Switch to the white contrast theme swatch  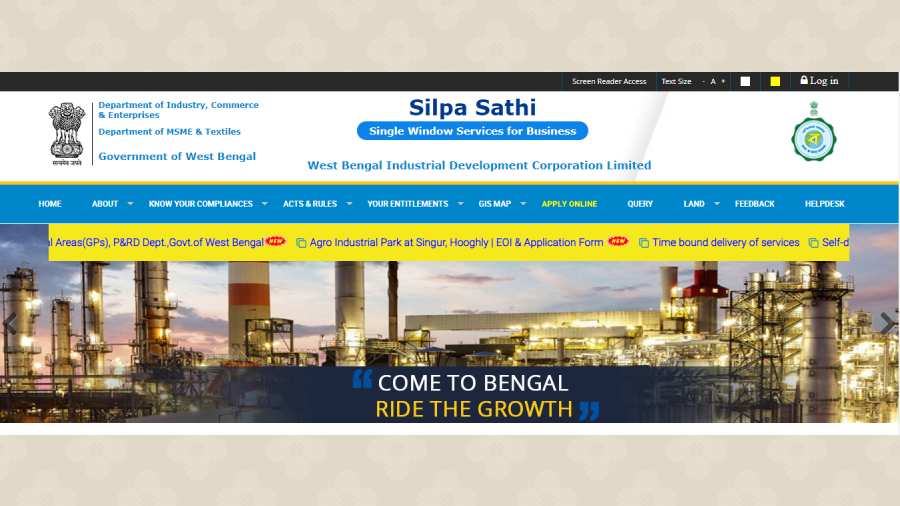[745, 81]
